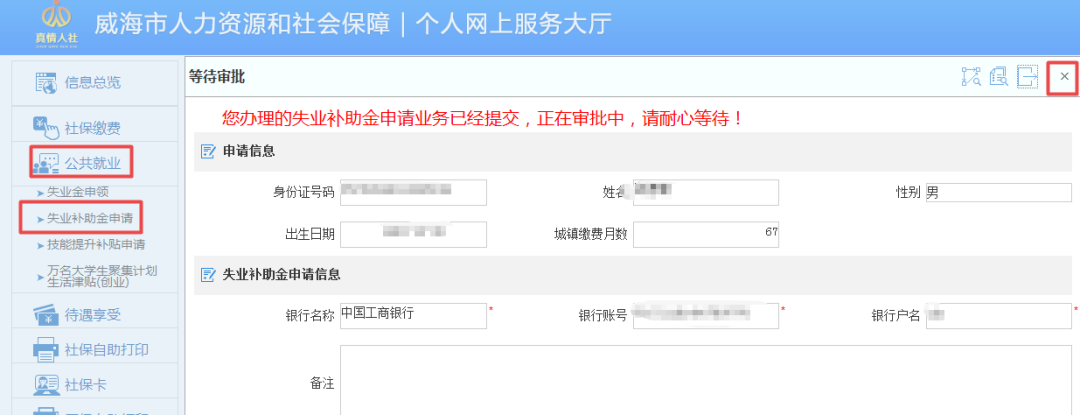Click the 银行户名 input field

click(x=998, y=316)
